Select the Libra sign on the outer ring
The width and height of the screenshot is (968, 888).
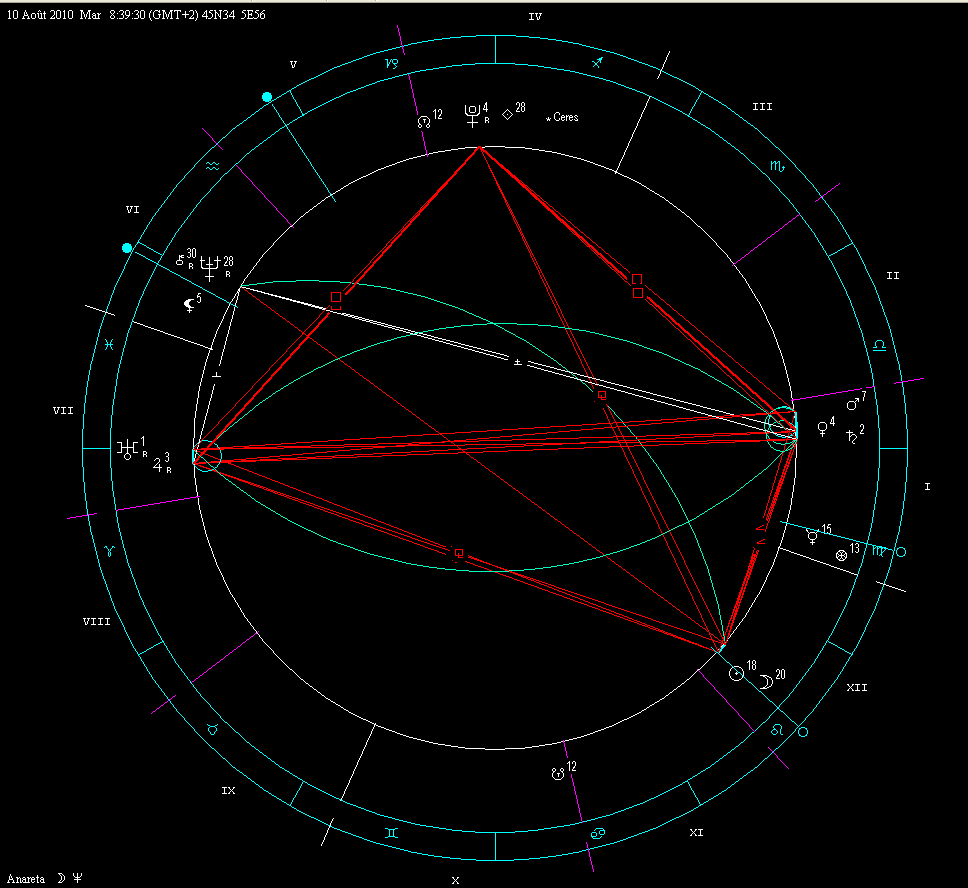879,345
